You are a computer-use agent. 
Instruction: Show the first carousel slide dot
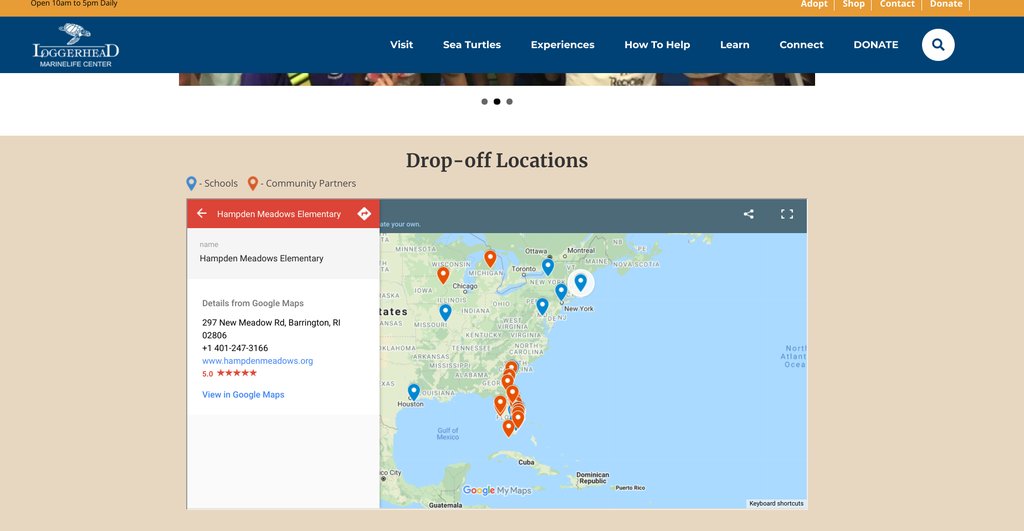(x=484, y=101)
